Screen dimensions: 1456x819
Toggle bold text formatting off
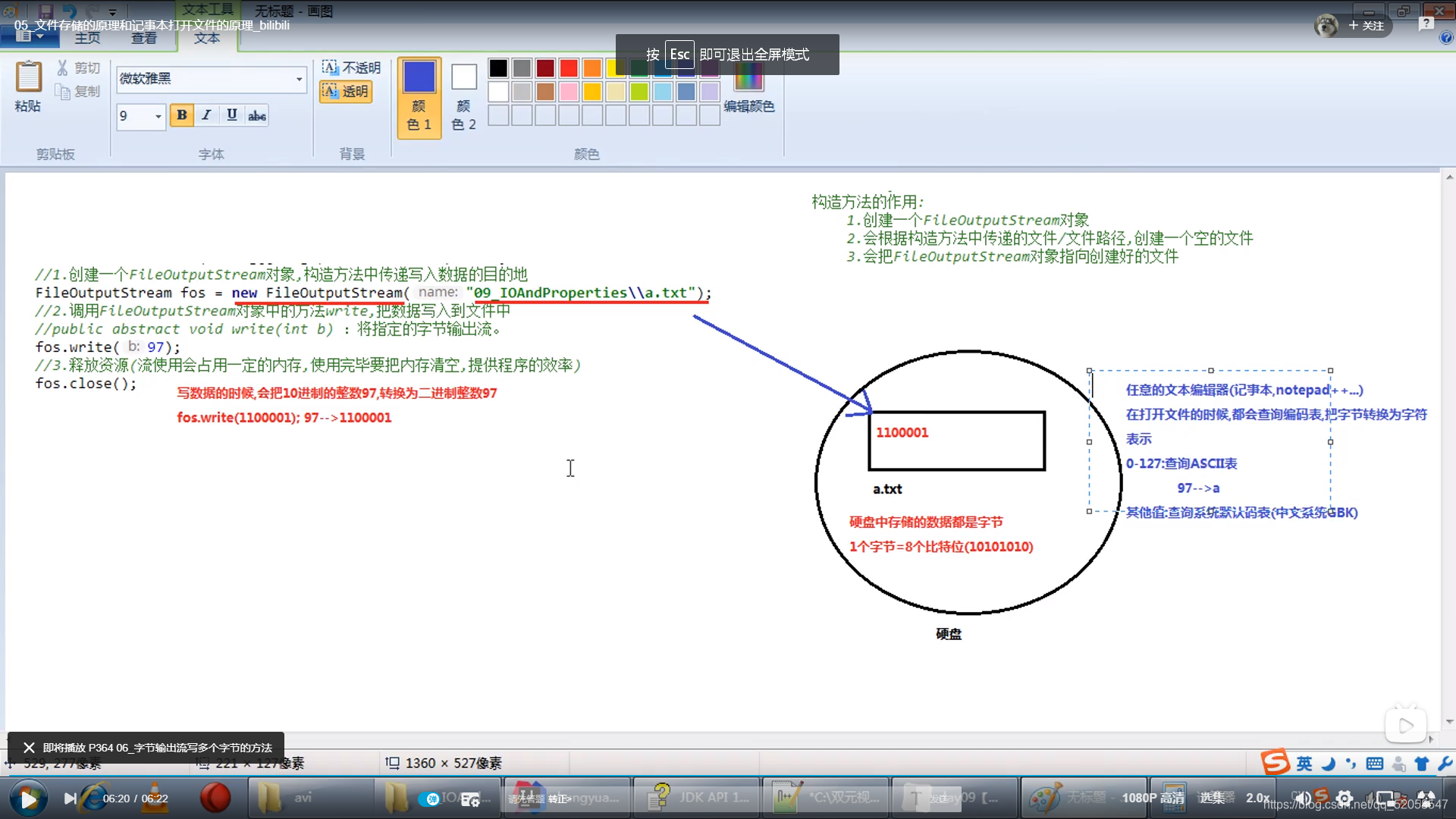click(x=181, y=115)
